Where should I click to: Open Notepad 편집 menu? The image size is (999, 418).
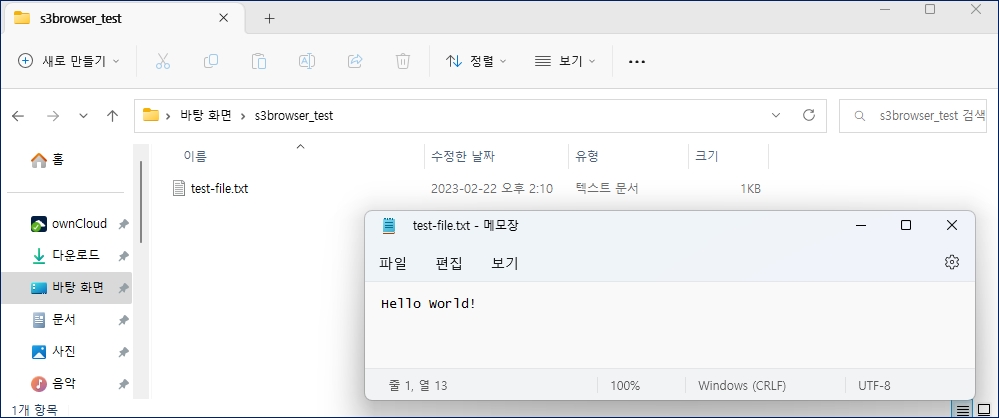(449, 263)
